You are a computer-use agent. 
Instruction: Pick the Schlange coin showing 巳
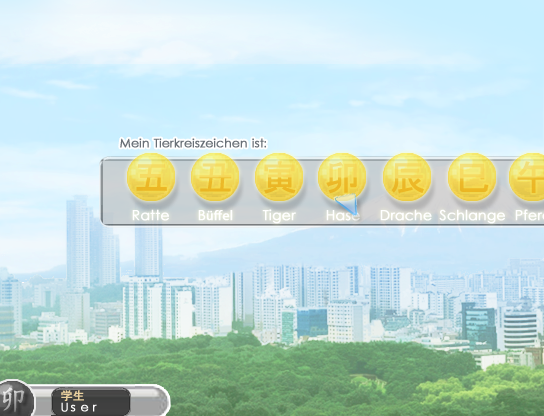tap(472, 177)
